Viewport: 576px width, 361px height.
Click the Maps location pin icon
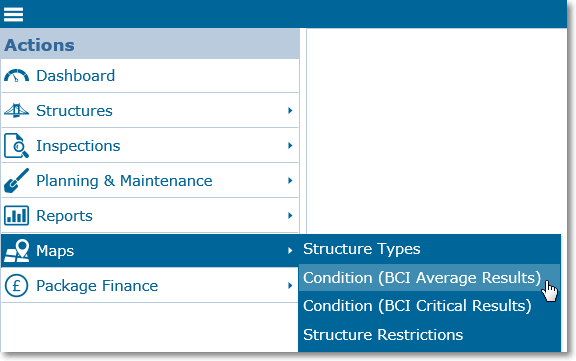[x=17, y=250]
